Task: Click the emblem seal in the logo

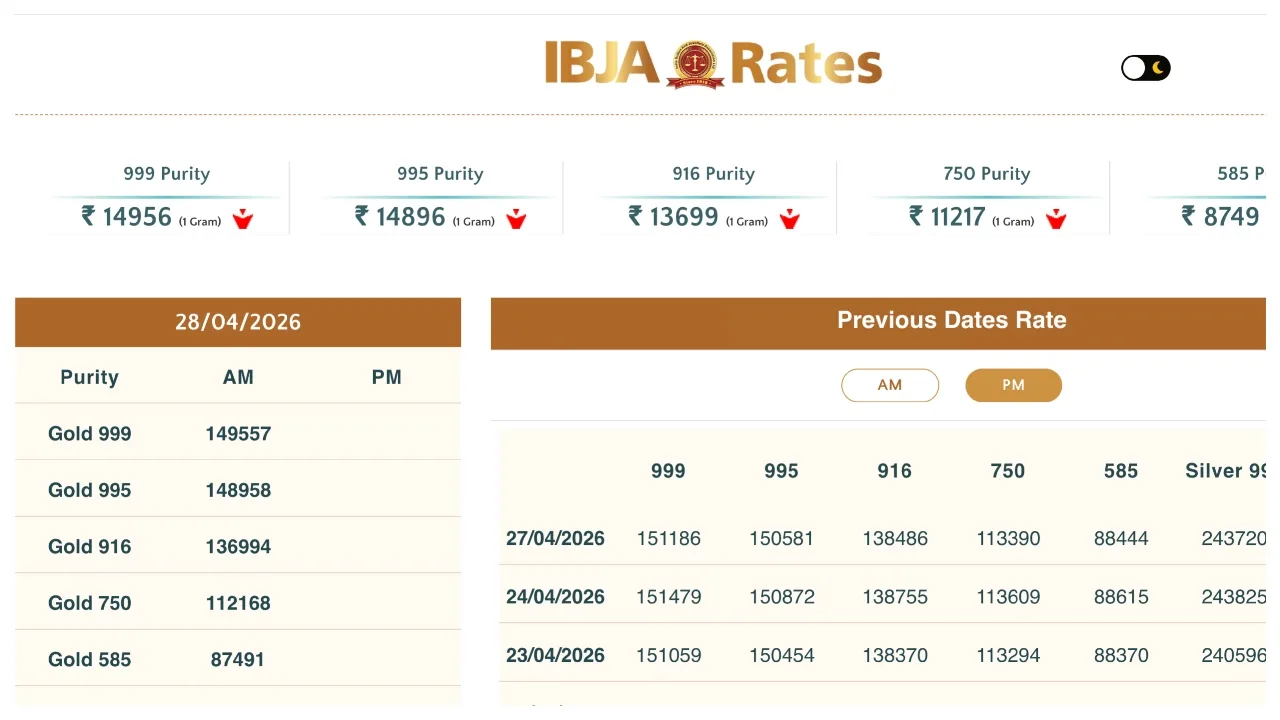Action: click(695, 64)
